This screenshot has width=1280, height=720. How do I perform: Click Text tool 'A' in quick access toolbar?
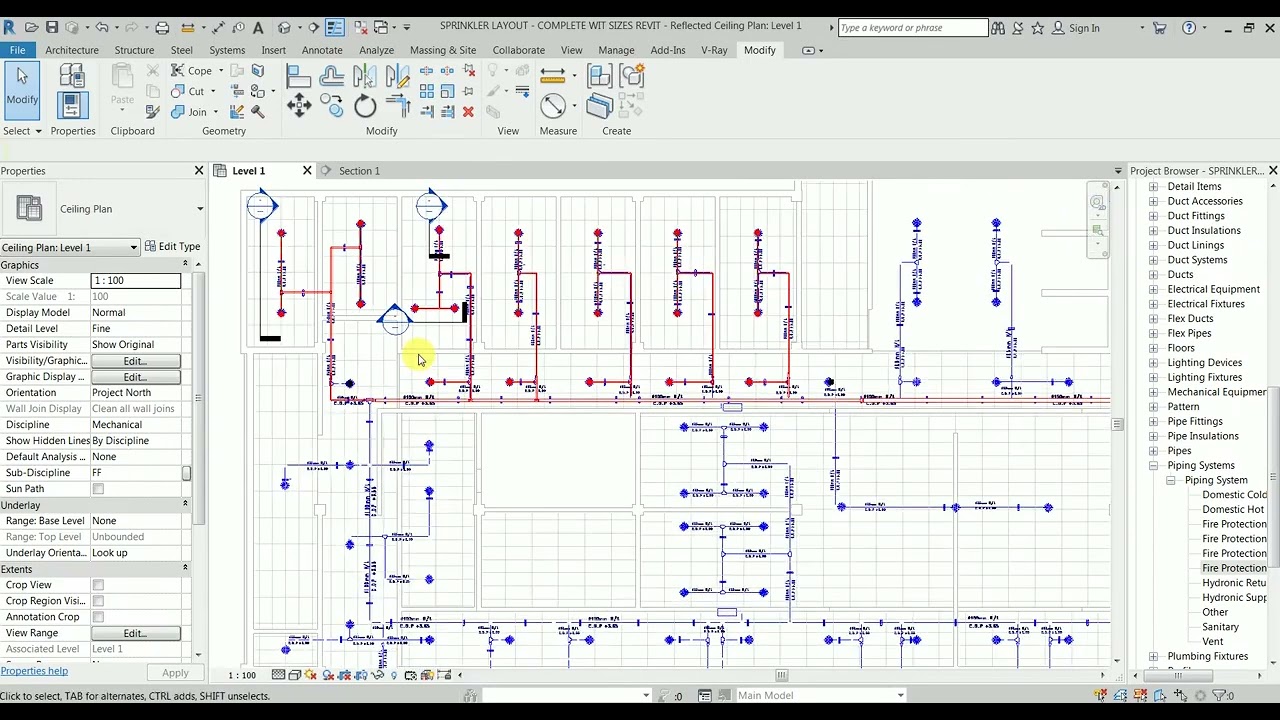click(x=258, y=27)
